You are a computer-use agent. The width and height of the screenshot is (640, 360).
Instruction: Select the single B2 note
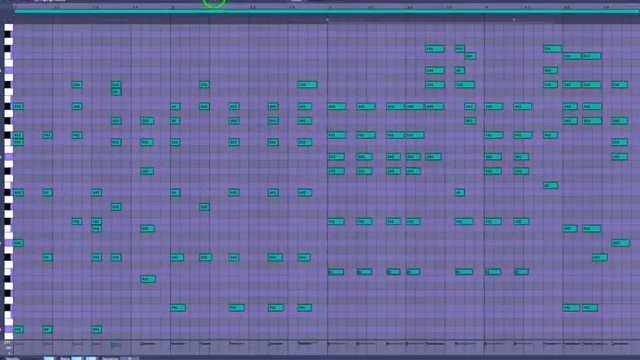click(x=550, y=185)
